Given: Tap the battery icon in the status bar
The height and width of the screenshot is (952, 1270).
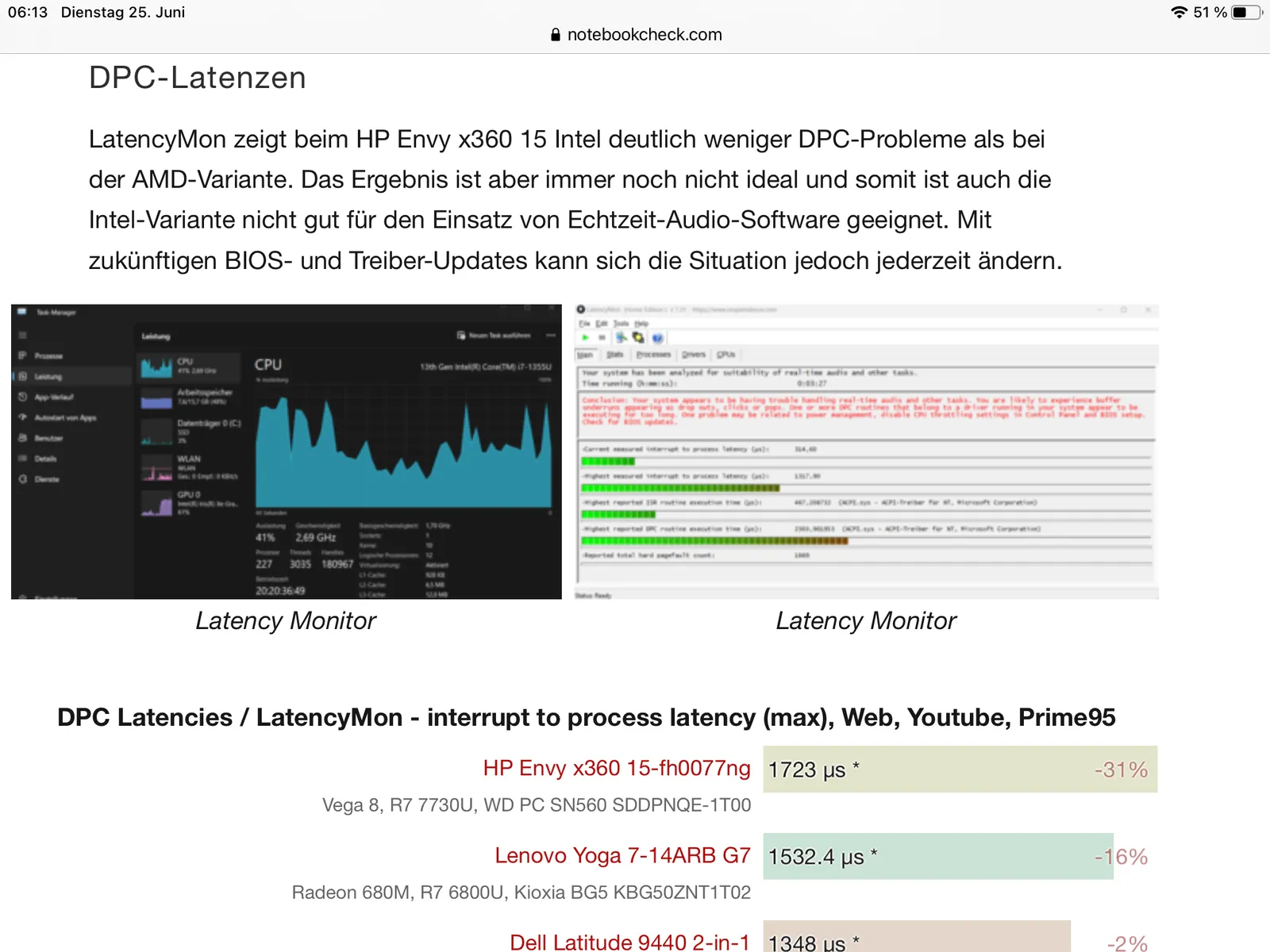Looking at the screenshot, I should [1246, 13].
